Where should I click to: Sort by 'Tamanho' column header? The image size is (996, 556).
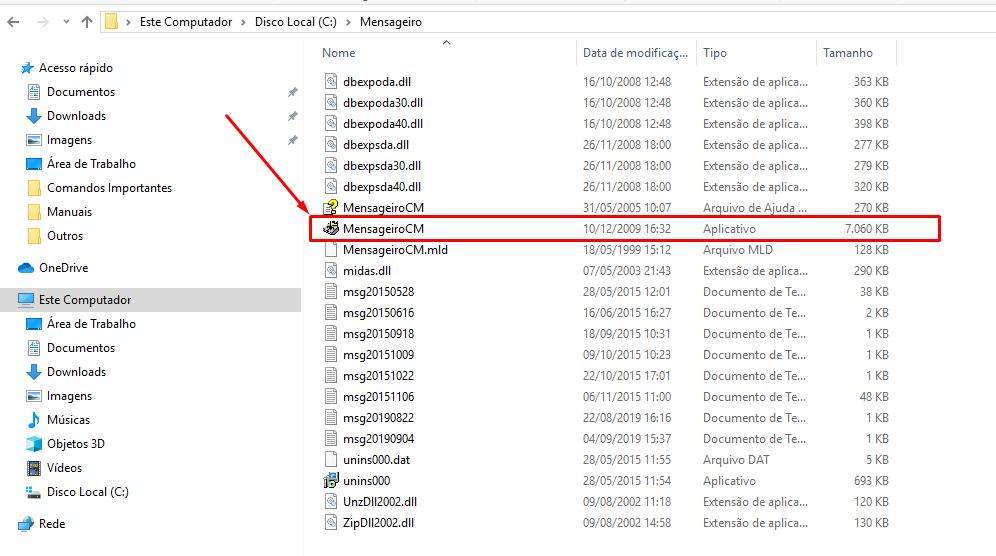(848, 53)
